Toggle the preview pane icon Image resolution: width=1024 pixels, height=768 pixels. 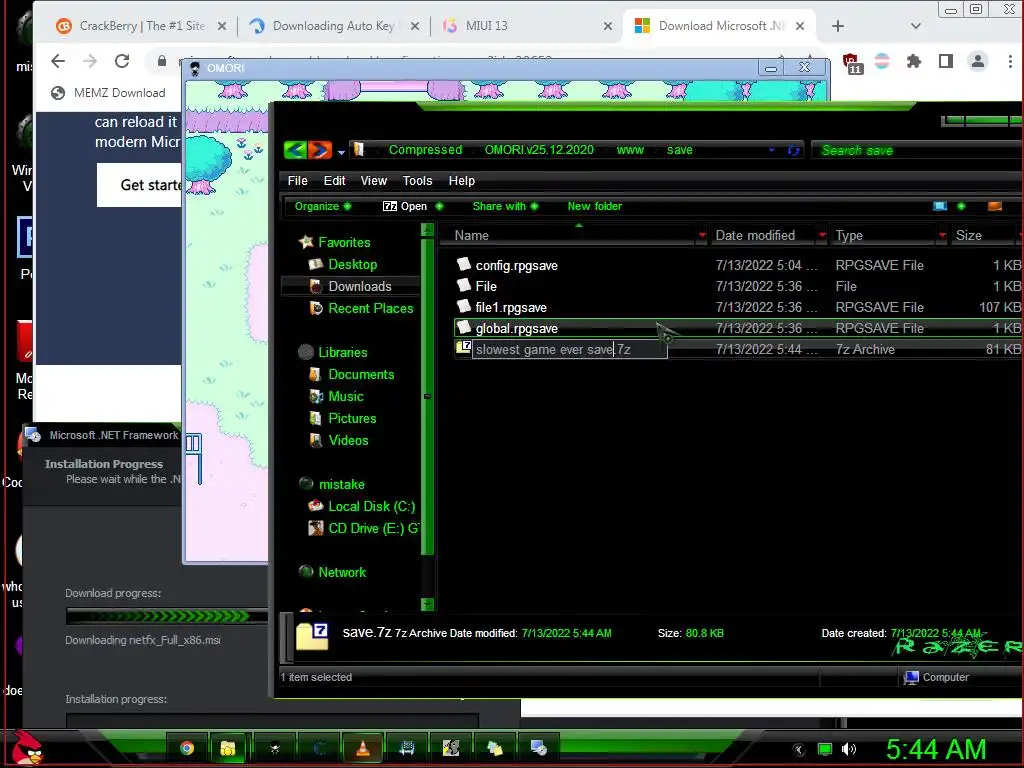[x=995, y=206]
